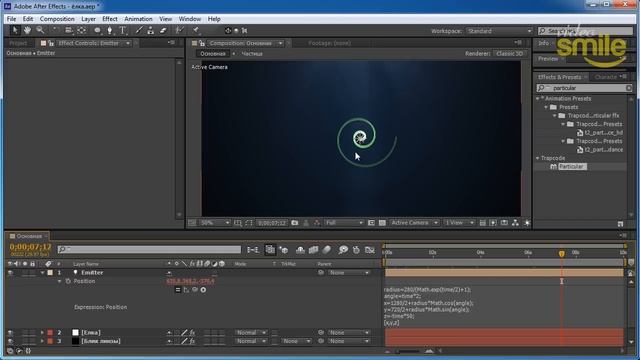Expand the [Елка] layer twirl arrow

42,333
